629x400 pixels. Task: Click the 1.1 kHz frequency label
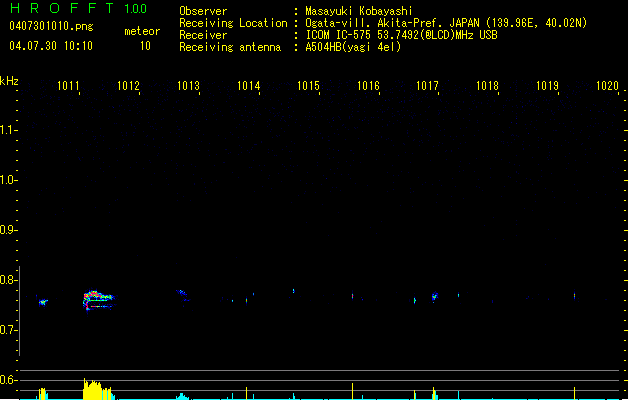[x=8, y=130]
